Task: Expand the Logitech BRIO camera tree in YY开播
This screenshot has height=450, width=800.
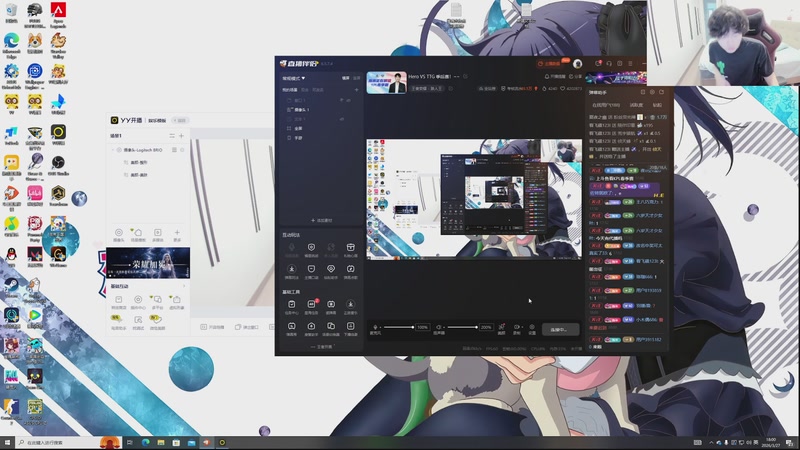Action: pos(113,150)
